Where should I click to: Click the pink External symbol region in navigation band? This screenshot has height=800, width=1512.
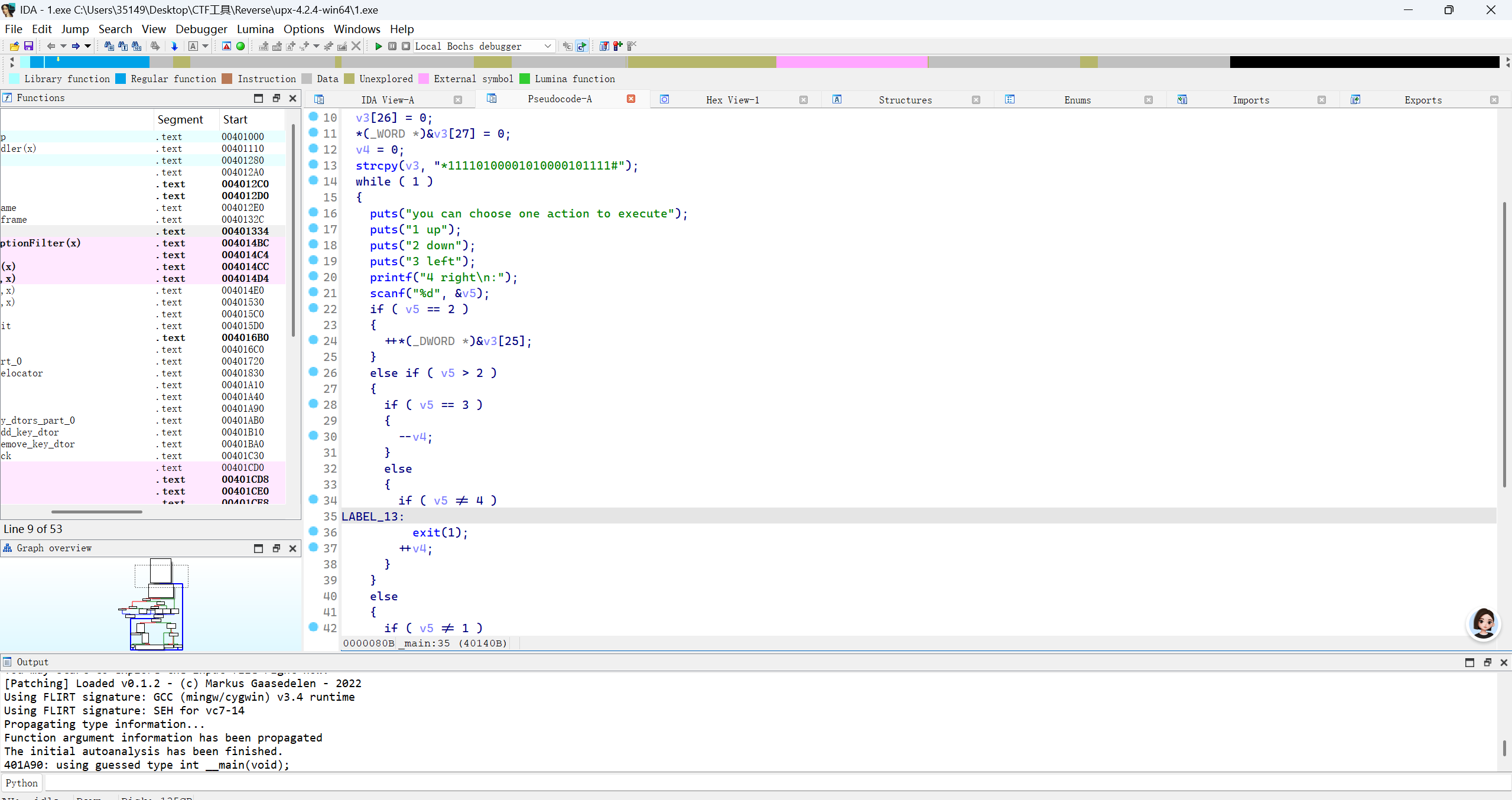pyautogui.click(x=851, y=62)
